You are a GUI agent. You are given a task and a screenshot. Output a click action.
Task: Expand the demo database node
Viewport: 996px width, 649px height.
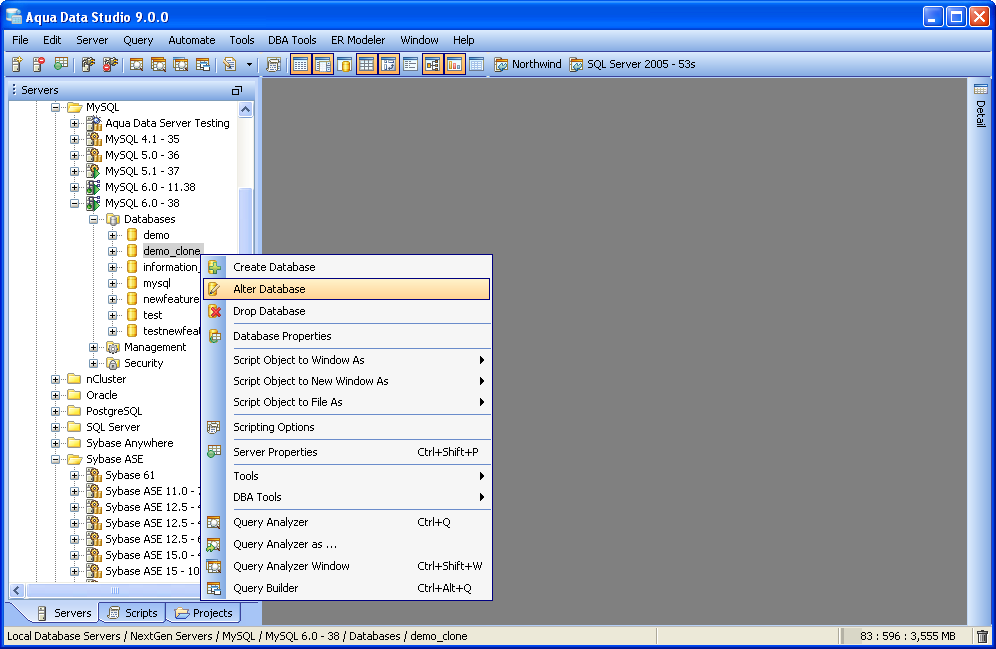112,235
